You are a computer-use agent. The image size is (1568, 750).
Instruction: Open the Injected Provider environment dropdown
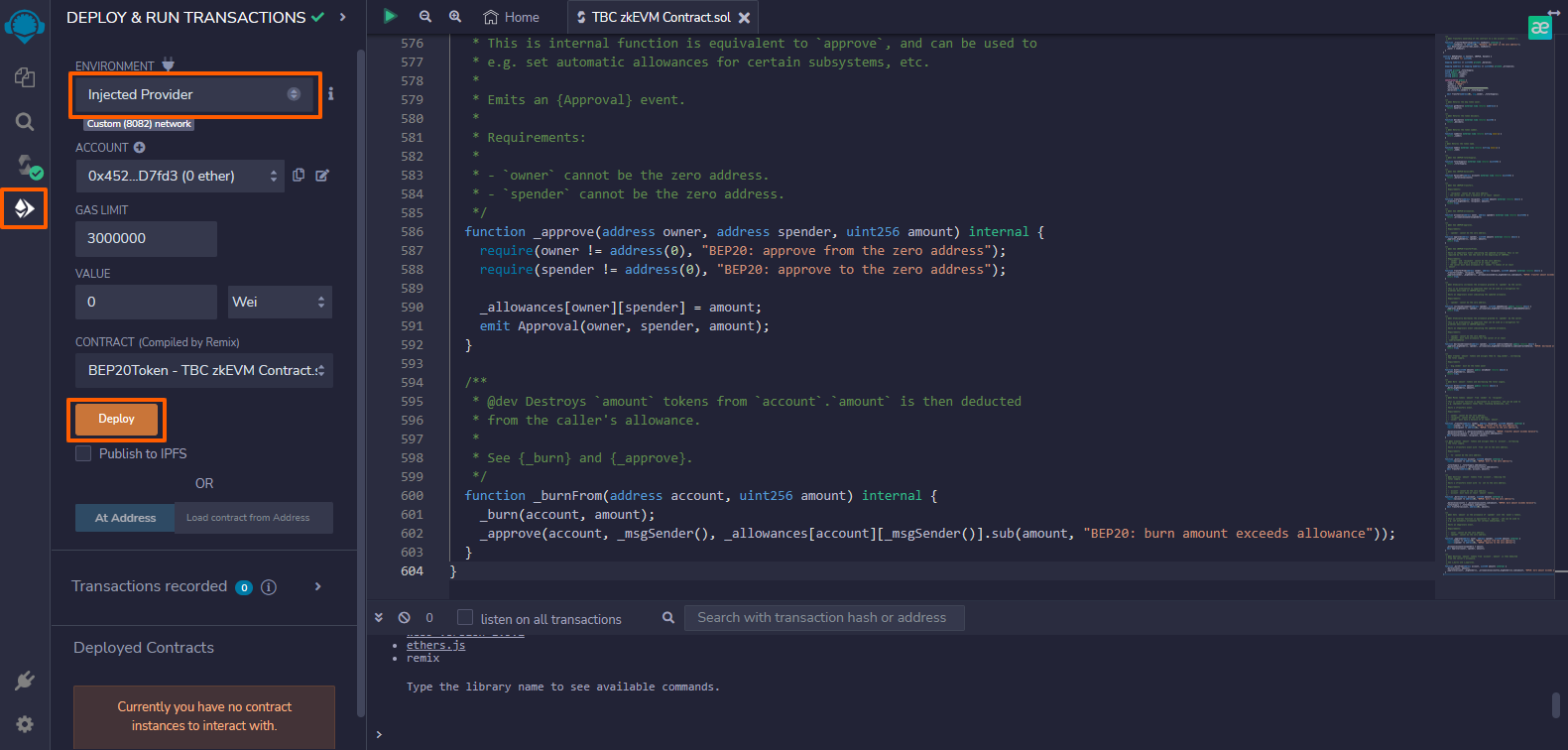[x=194, y=94]
